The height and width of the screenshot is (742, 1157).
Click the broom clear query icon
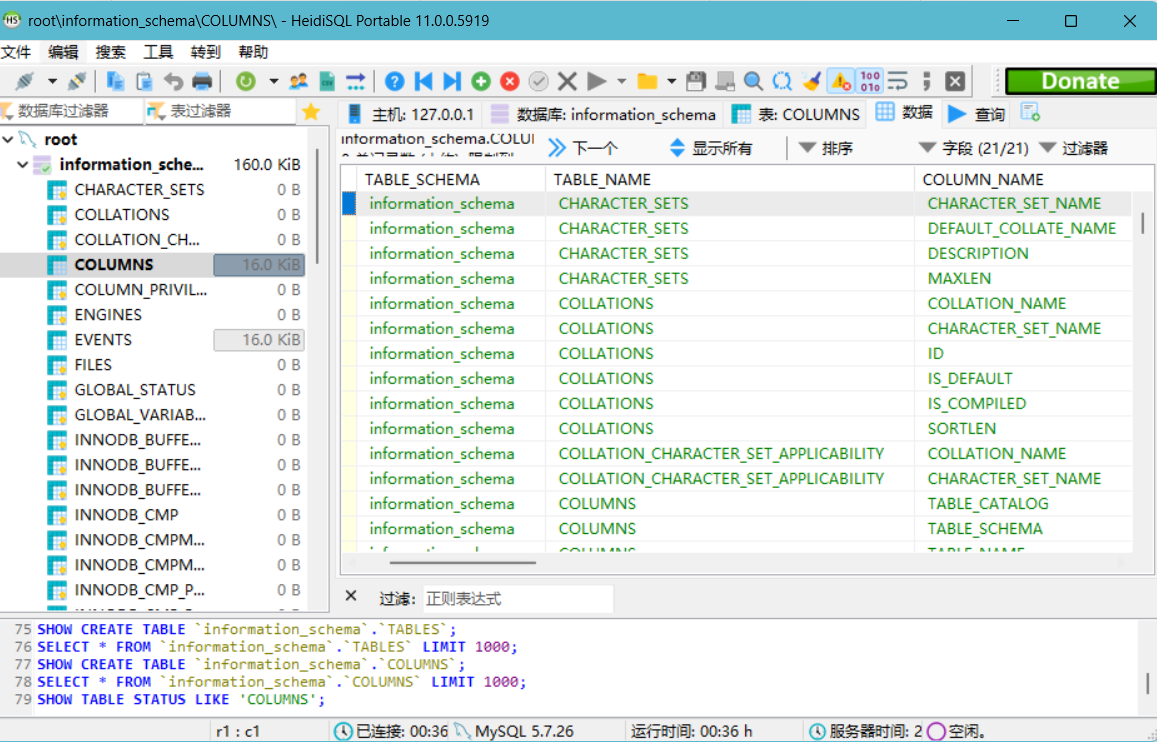coord(812,80)
